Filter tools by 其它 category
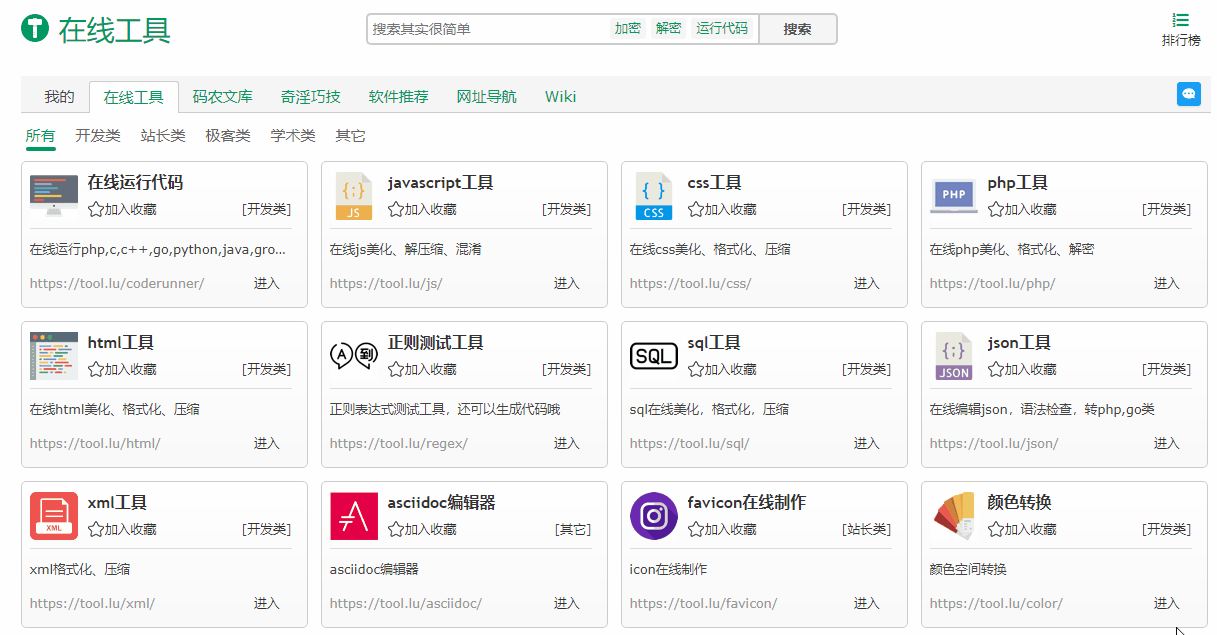The width and height of the screenshot is (1217, 635). point(350,136)
